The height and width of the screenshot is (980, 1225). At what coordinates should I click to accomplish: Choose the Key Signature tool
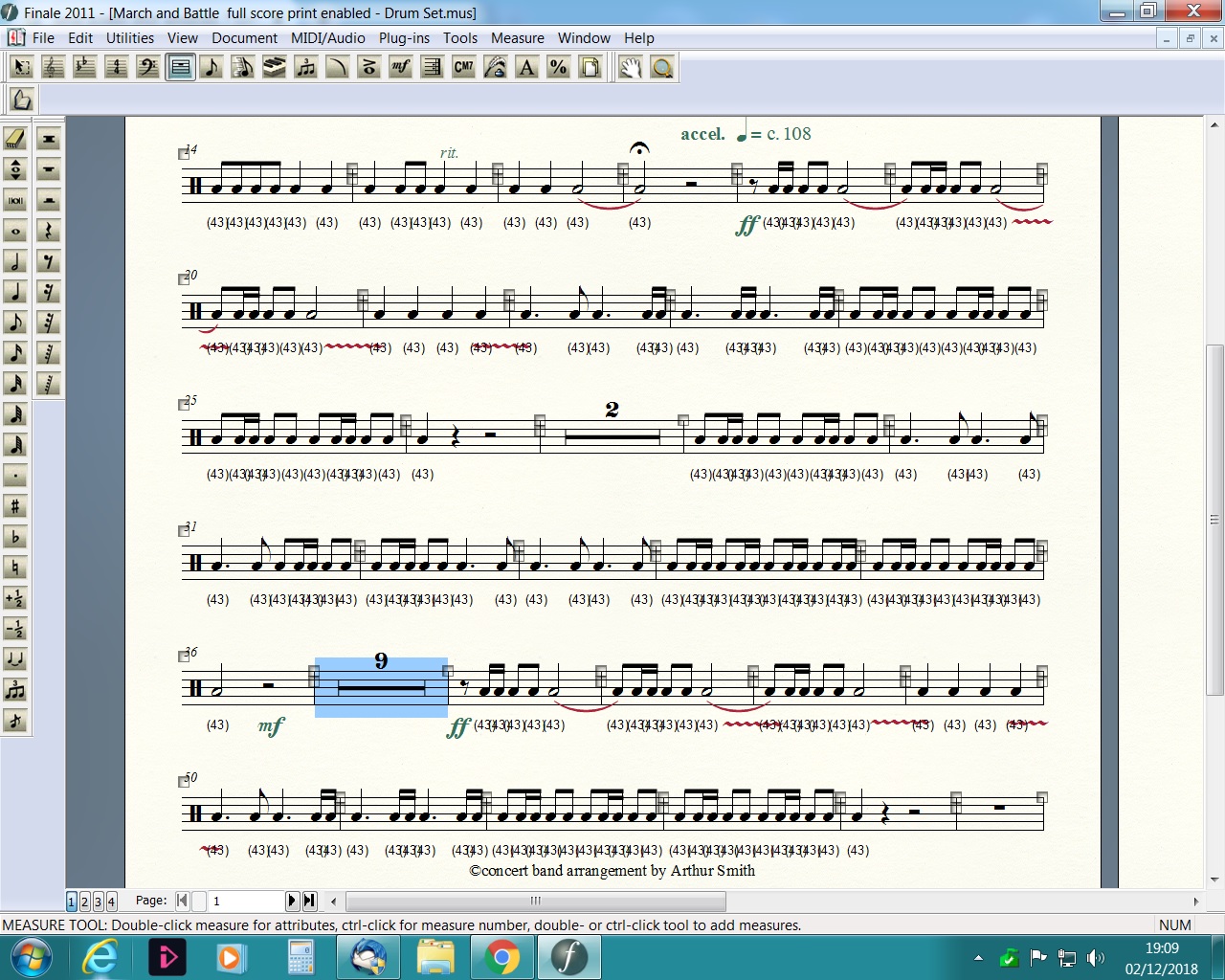(x=84, y=67)
